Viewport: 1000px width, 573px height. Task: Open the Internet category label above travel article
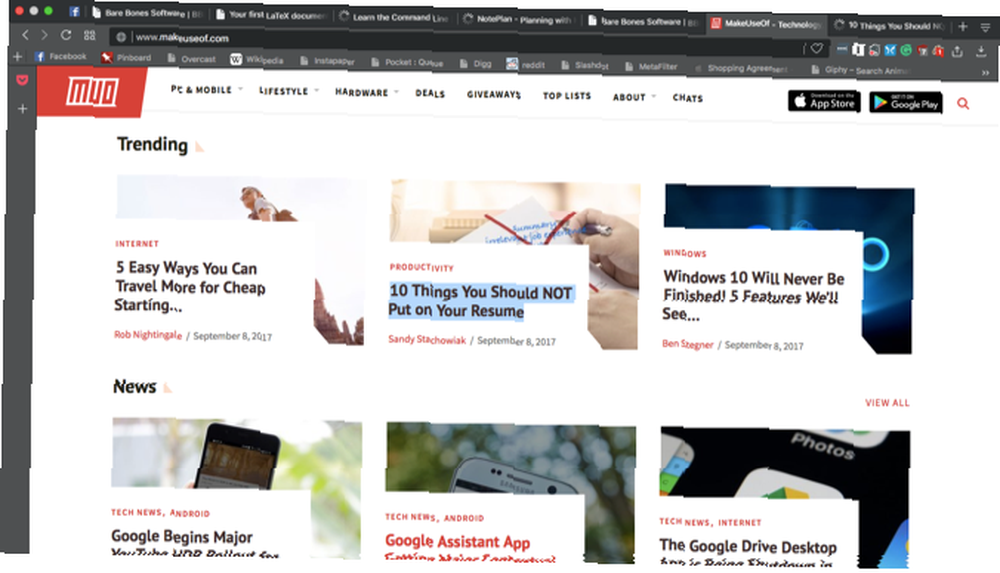pos(137,244)
